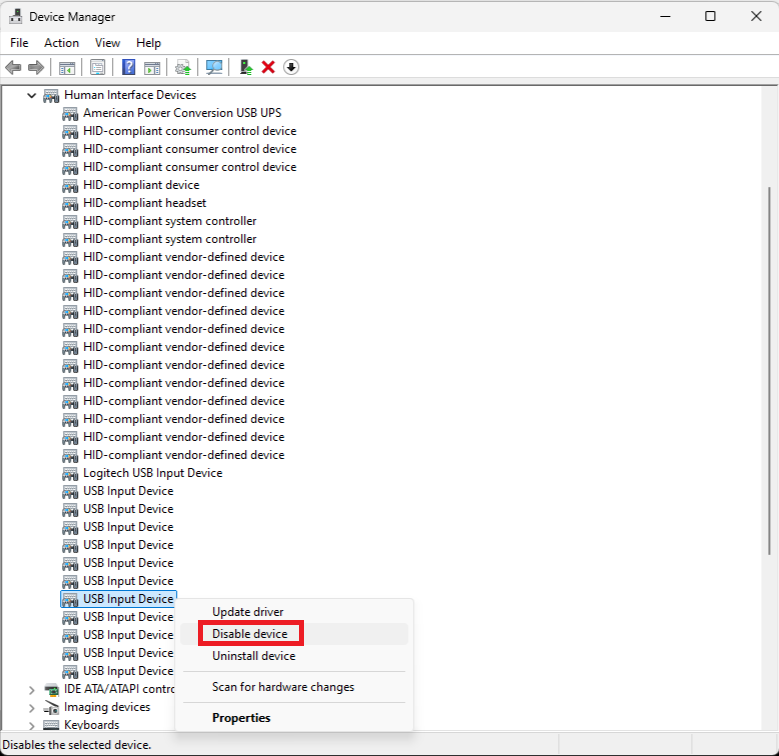Viewport: 779px width, 756px height.
Task: Click the vertical scrollbar of device list
Action: (x=769, y=370)
